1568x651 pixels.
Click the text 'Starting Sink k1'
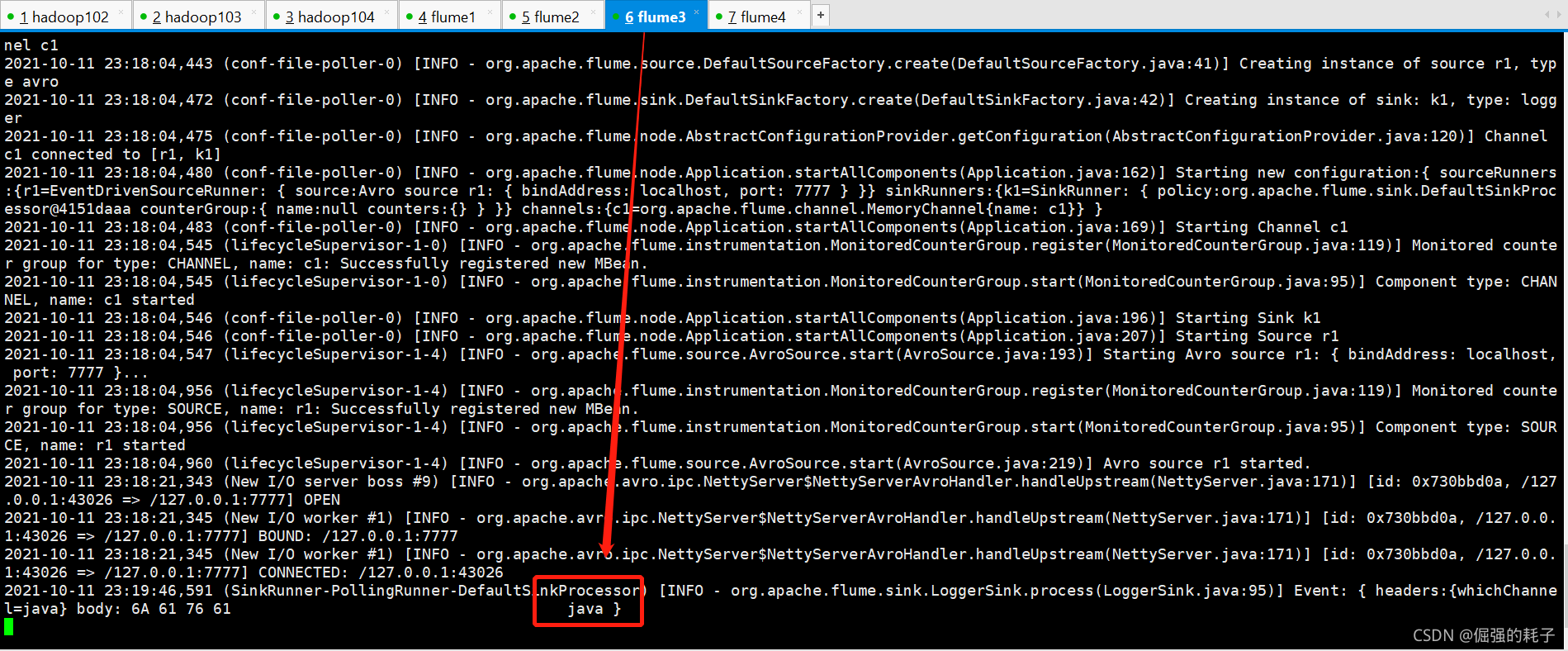pyautogui.click(x=1248, y=318)
